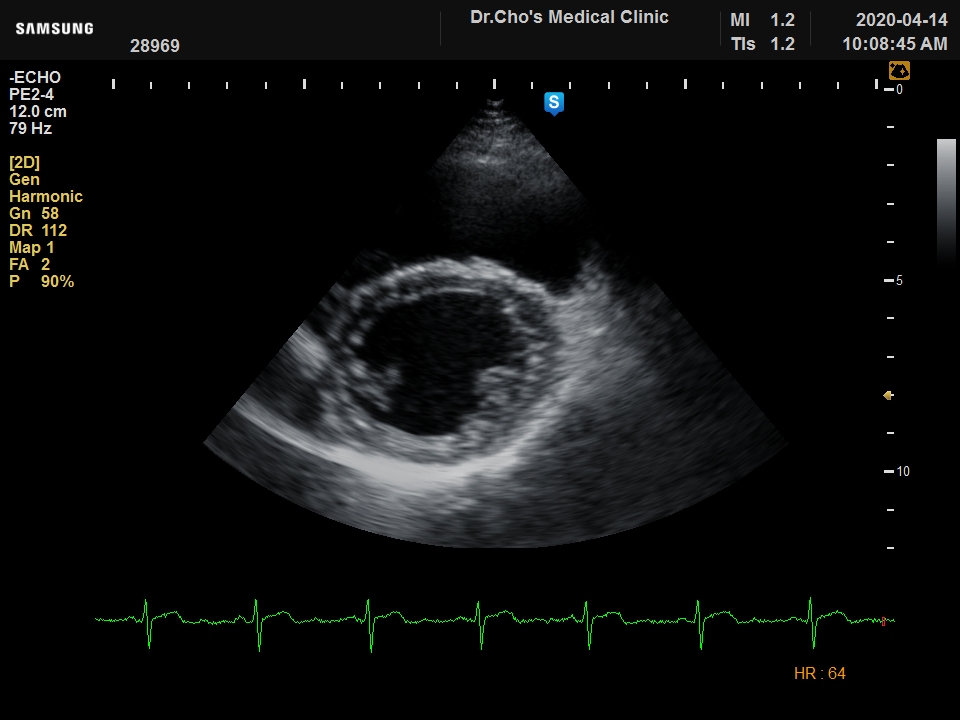Viewport: 960px width, 720px height.
Task: Click the Samsung logo
Action: tap(54, 29)
